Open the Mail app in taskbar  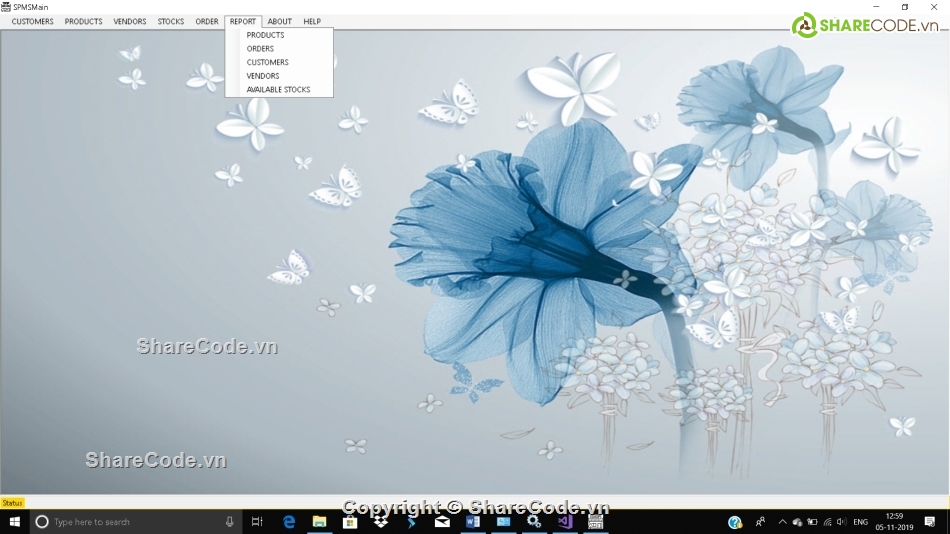(x=442, y=522)
